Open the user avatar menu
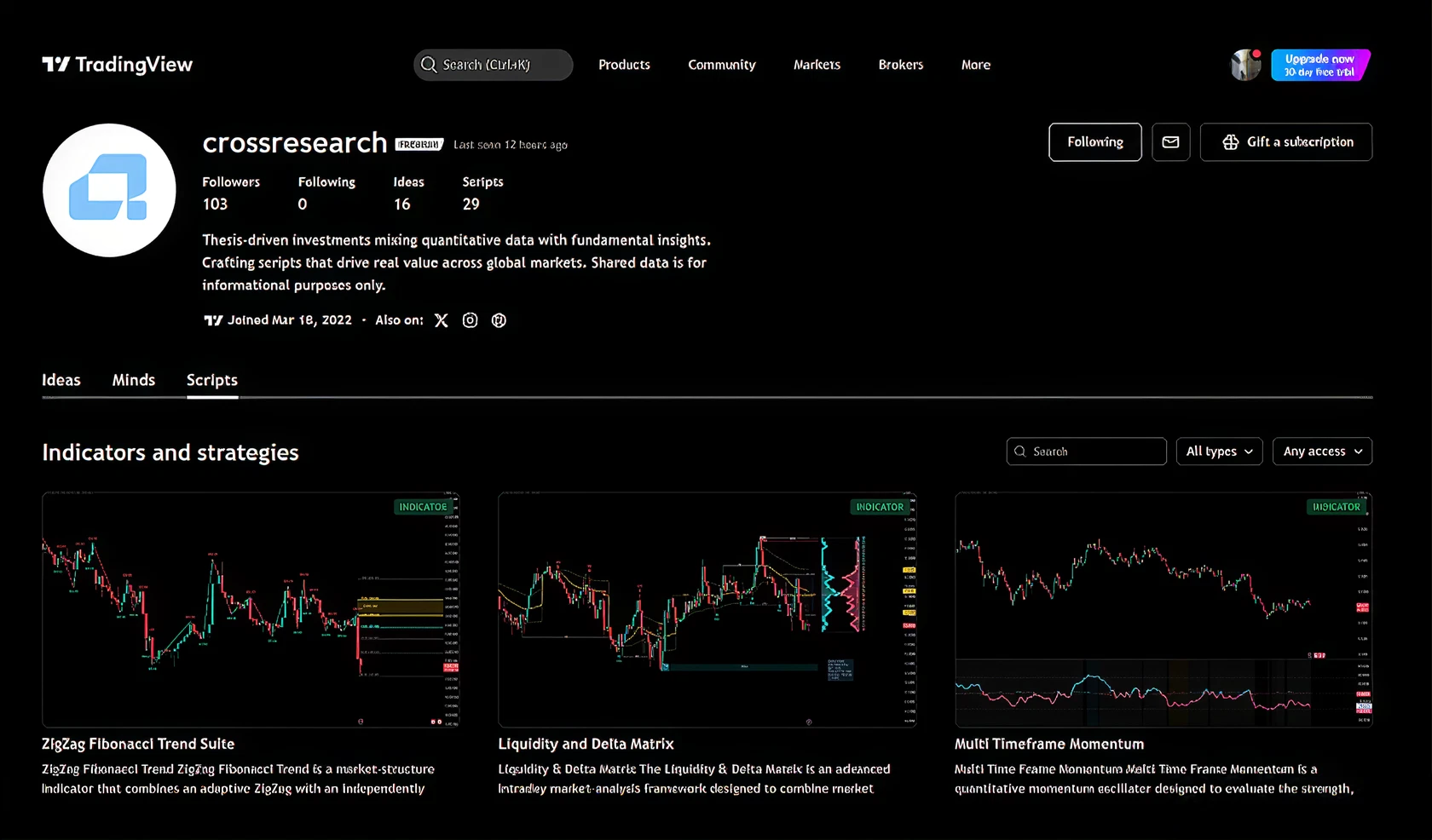The width and height of the screenshot is (1432, 840). 1245,65
